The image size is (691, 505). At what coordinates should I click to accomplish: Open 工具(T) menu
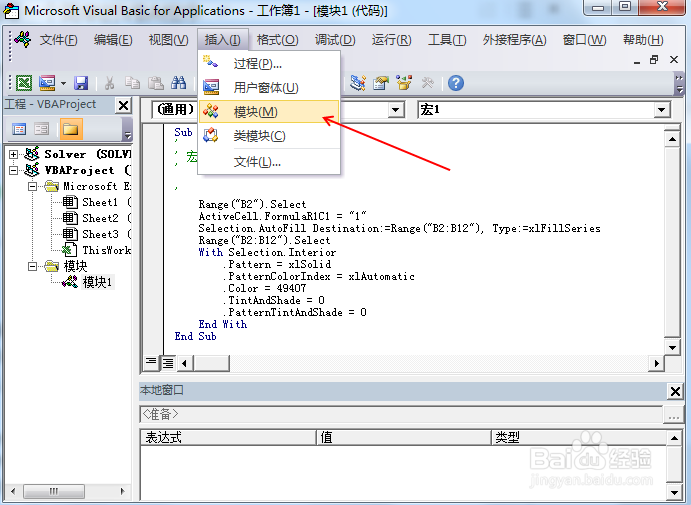(x=446, y=40)
